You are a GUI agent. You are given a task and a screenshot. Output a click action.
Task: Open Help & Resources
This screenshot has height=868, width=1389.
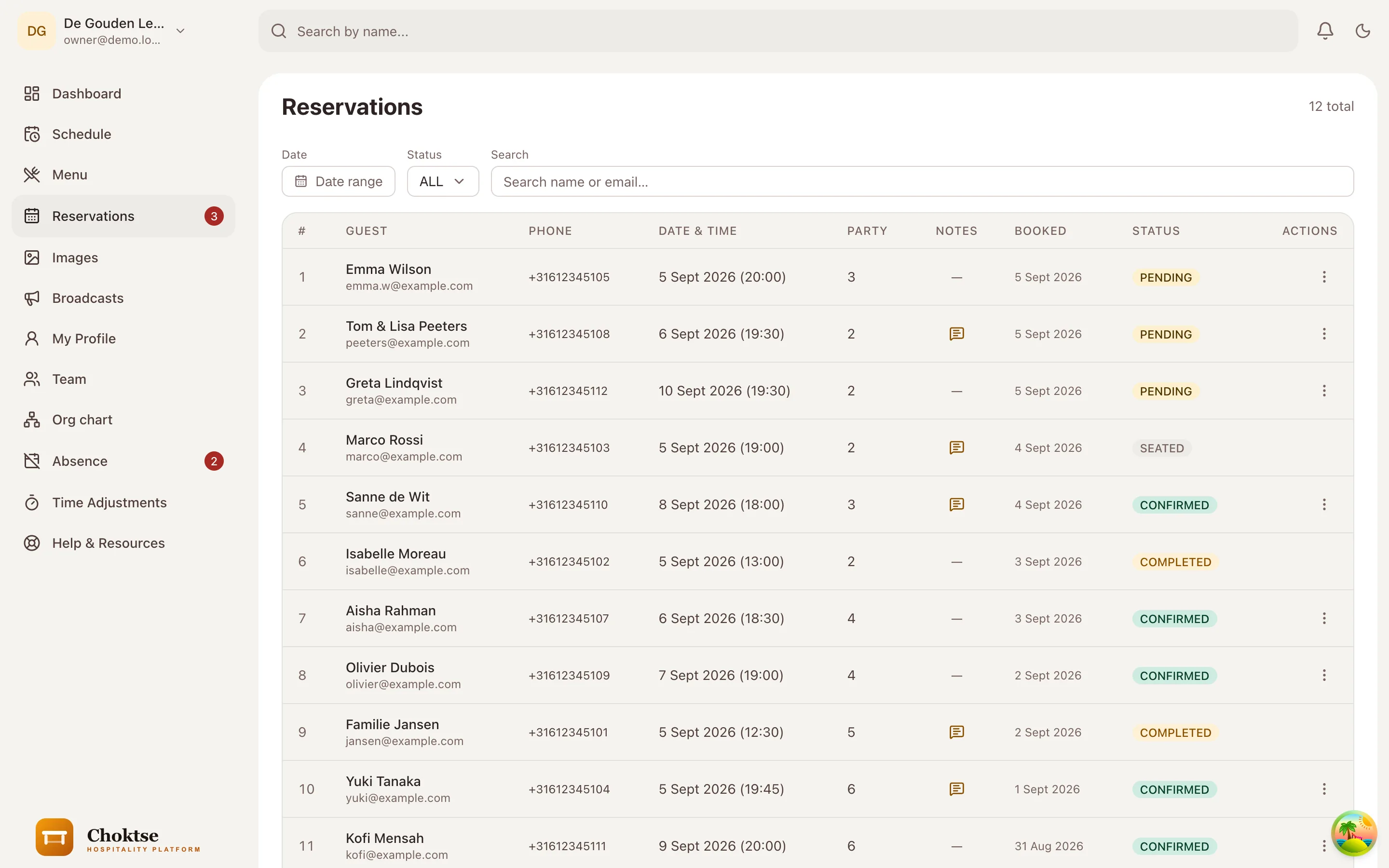(123, 543)
